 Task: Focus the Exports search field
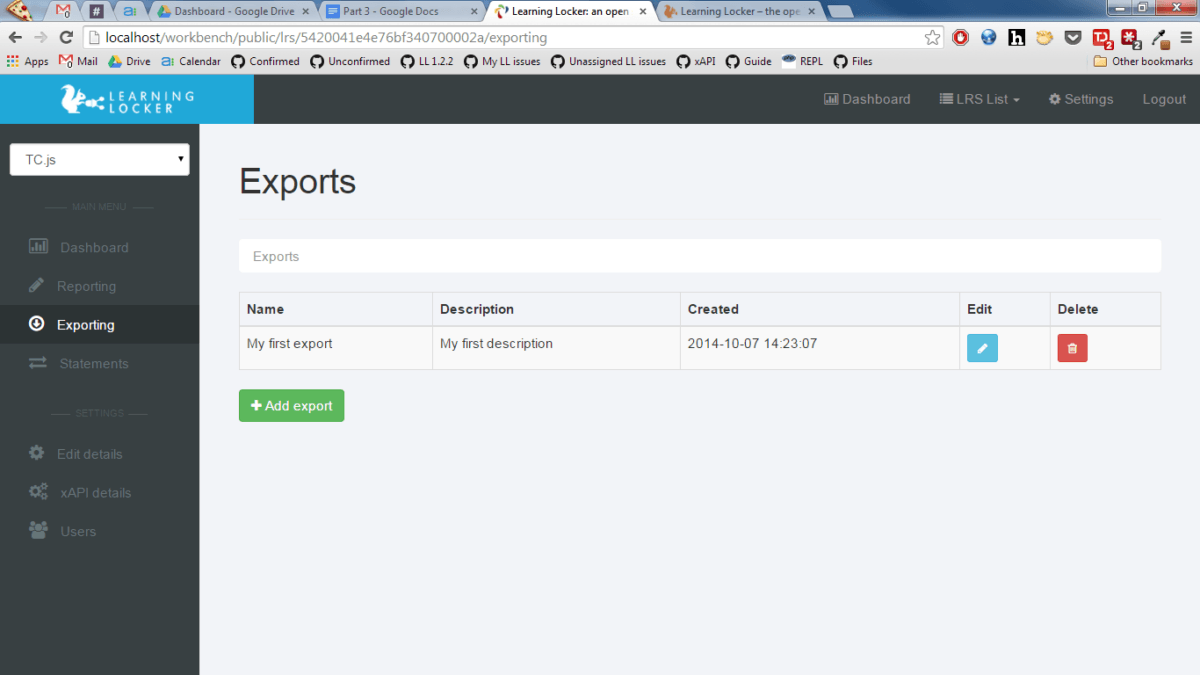pos(700,256)
